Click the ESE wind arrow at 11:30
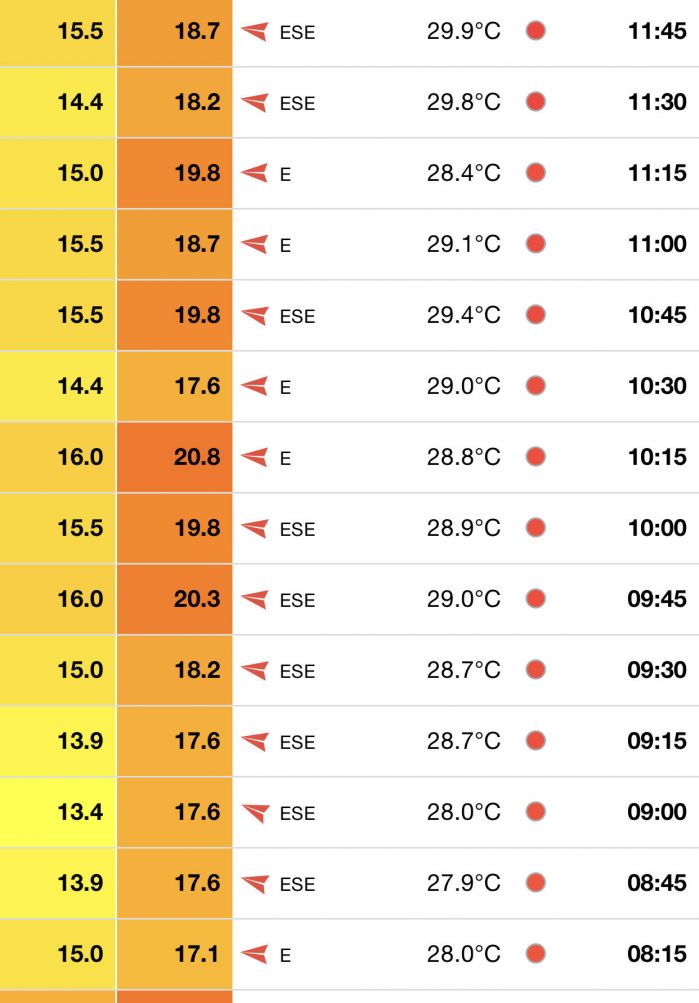Screen dimensions: 699x1003 (x=255, y=102)
